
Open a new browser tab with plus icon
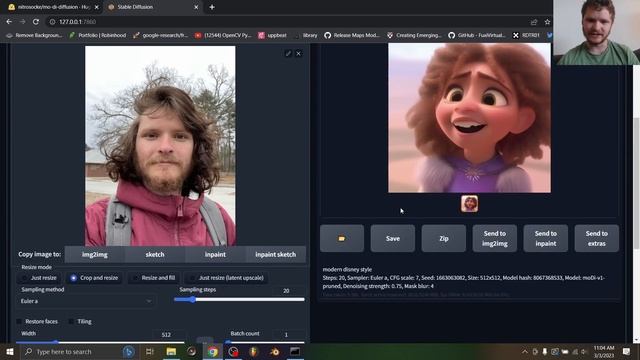(x=212, y=7)
